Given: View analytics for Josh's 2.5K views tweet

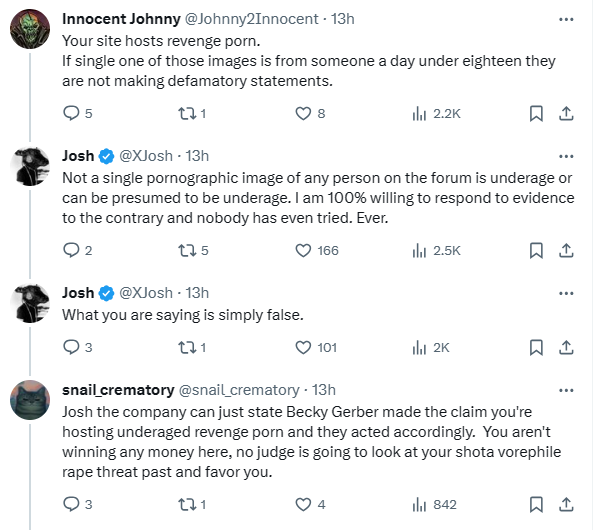Looking at the screenshot, I should click(x=419, y=250).
